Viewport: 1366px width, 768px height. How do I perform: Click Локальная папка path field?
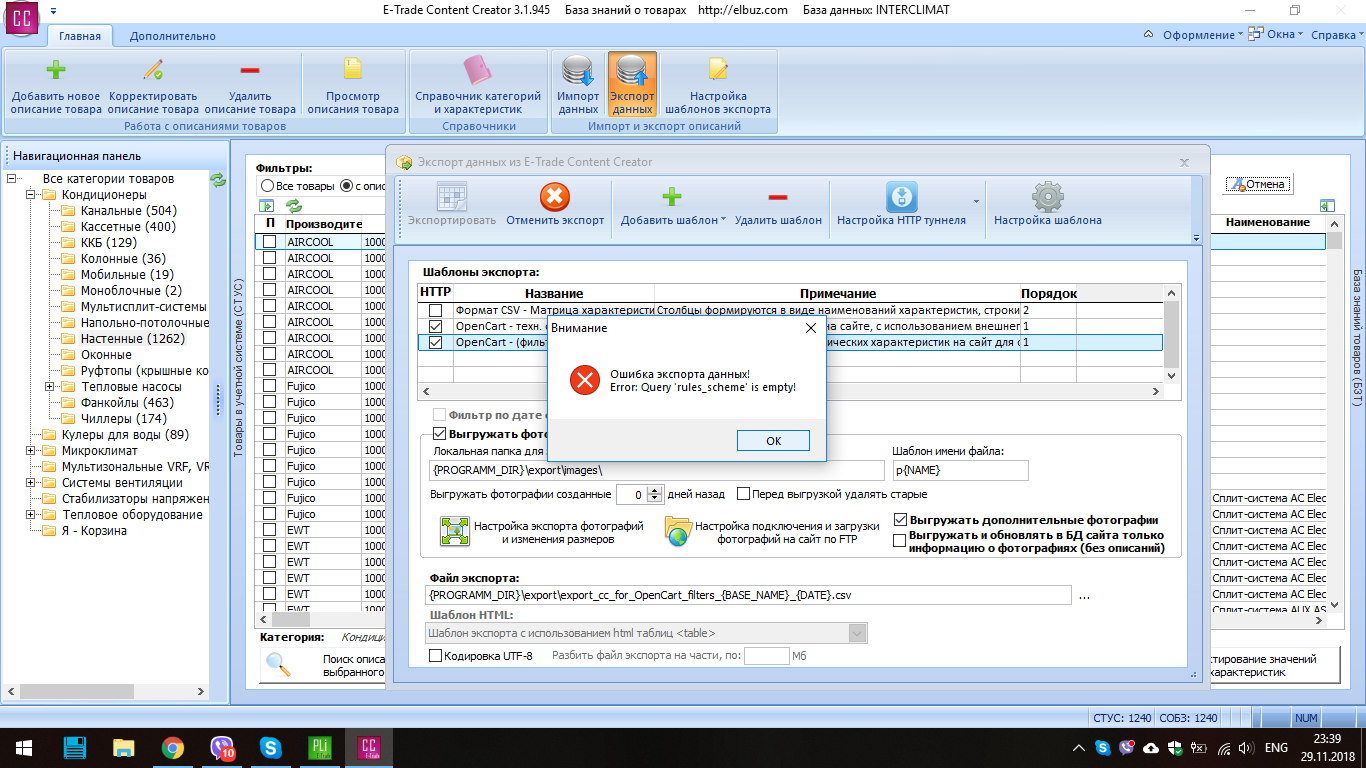click(657, 470)
